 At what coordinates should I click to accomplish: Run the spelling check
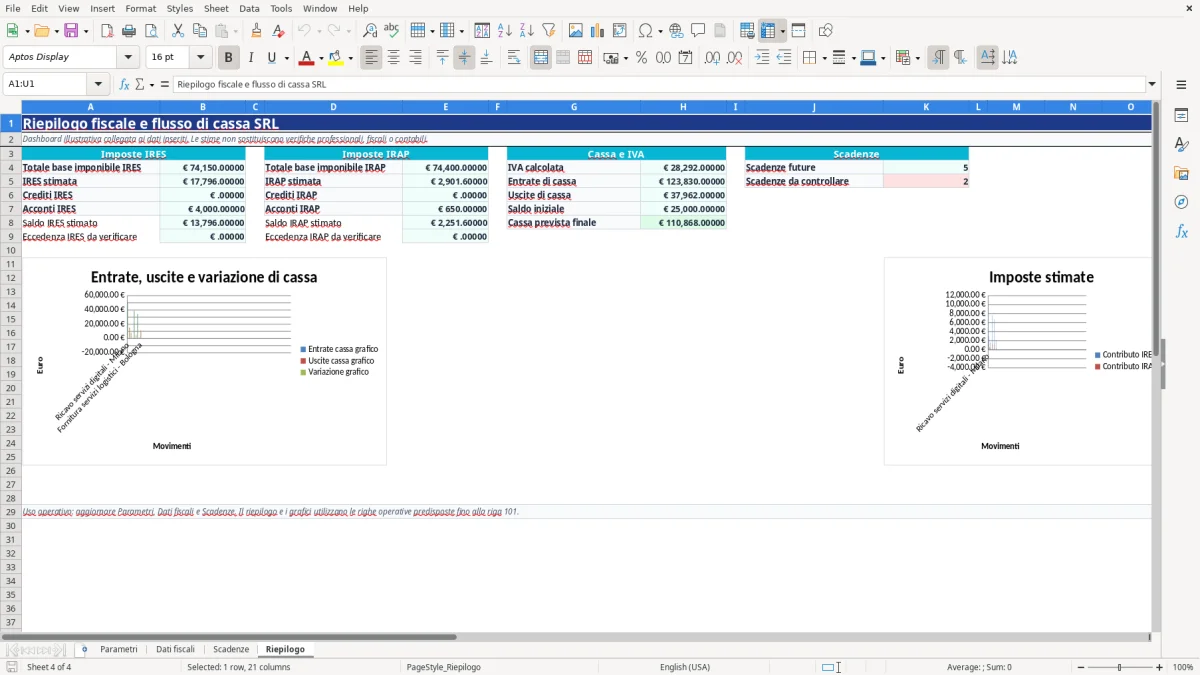pyautogui.click(x=391, y=31)
